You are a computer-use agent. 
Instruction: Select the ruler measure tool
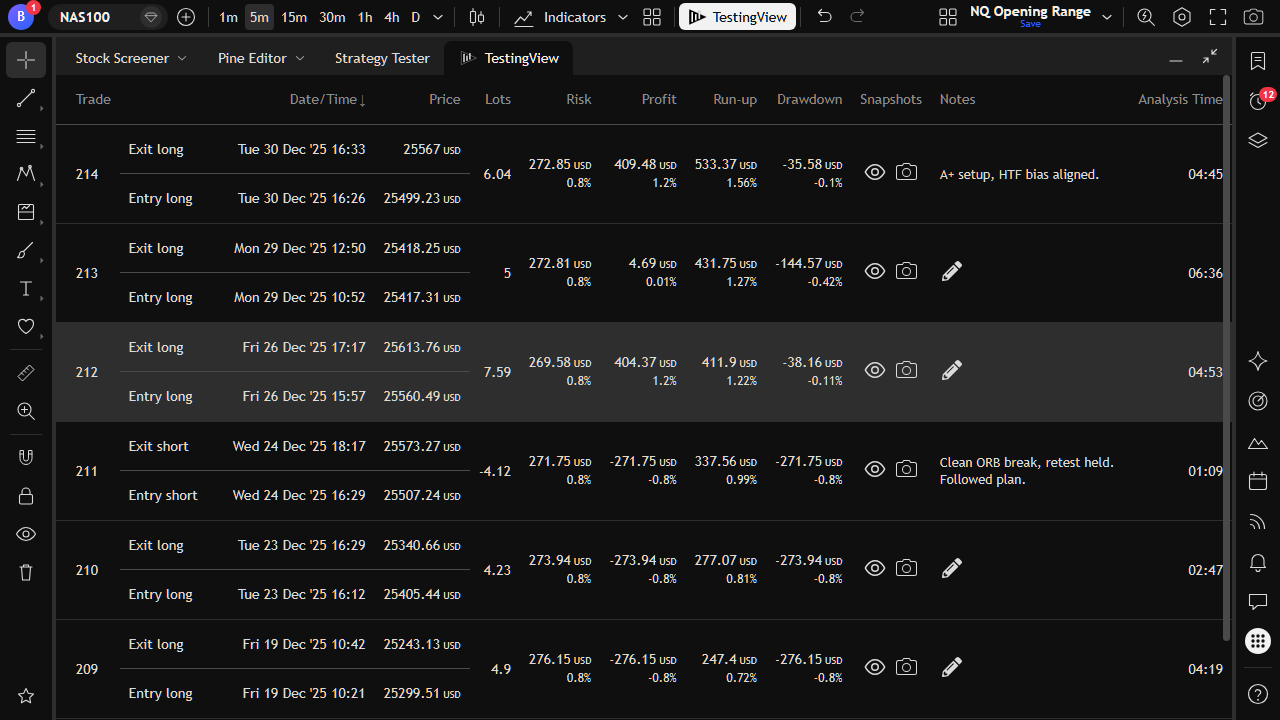(26, 373)
